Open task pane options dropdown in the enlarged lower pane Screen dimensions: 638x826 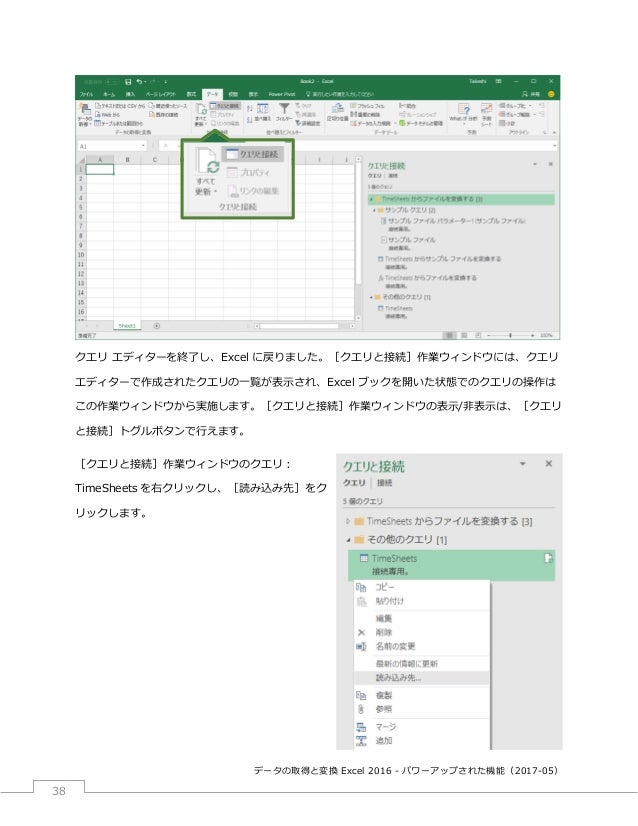coord(523,464)
